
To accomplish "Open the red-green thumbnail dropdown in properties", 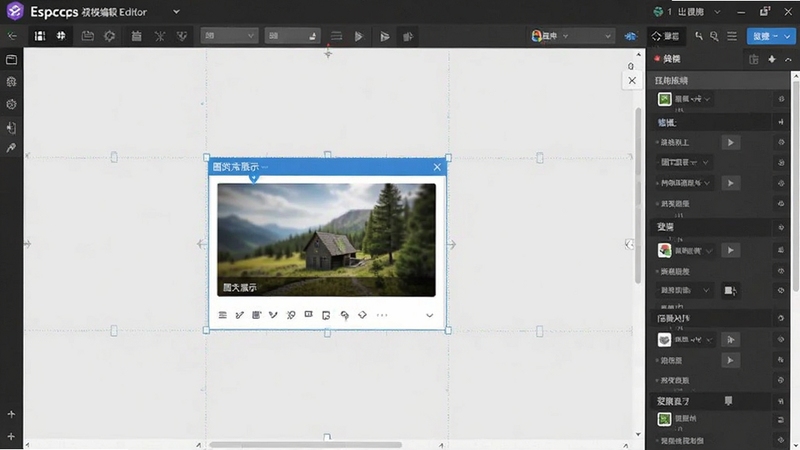I will pos(685,251).
